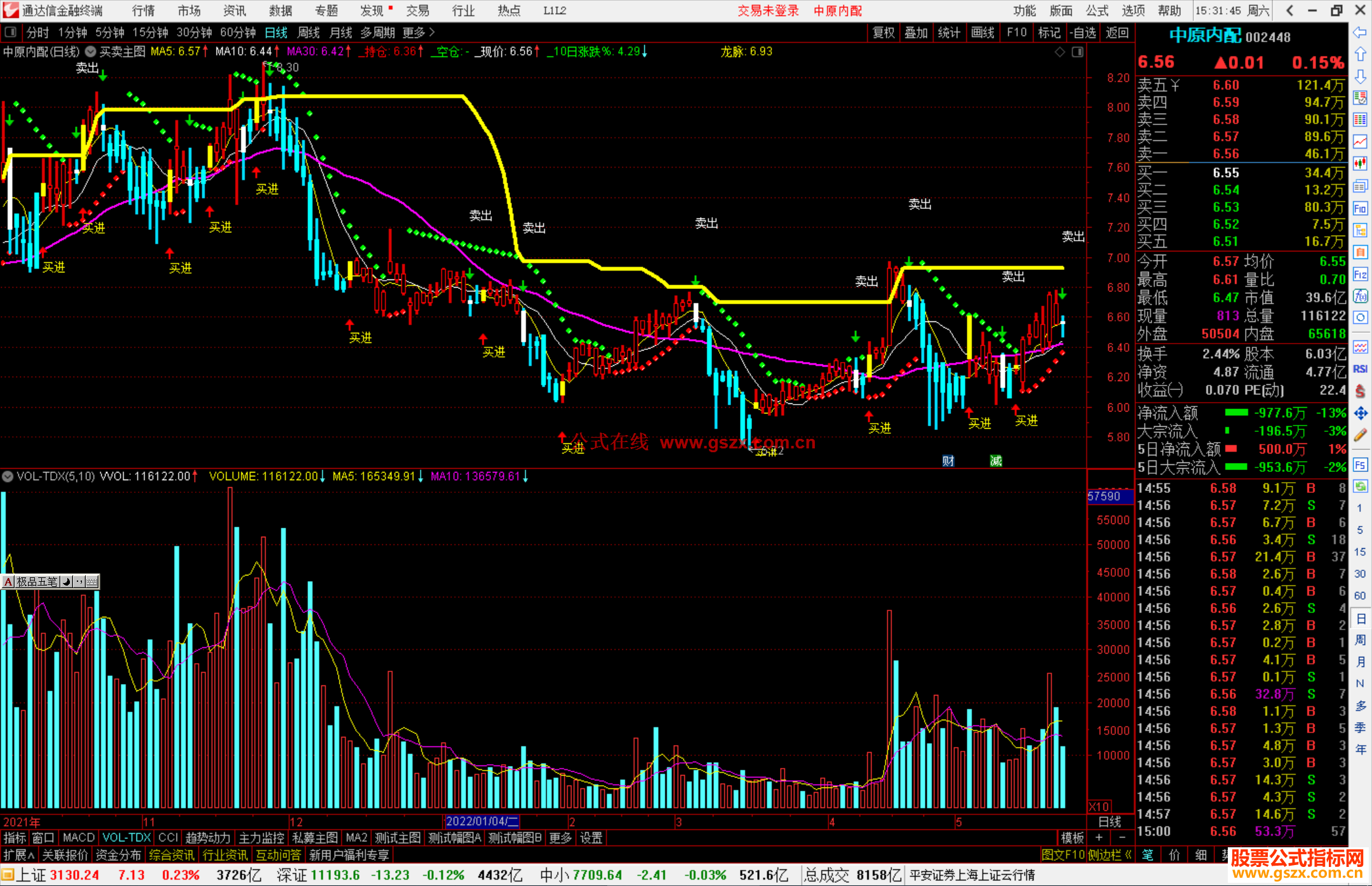Click the TDX logo icon in the title bar
This screenshot has width=1372, height=886.
point(10,10)
